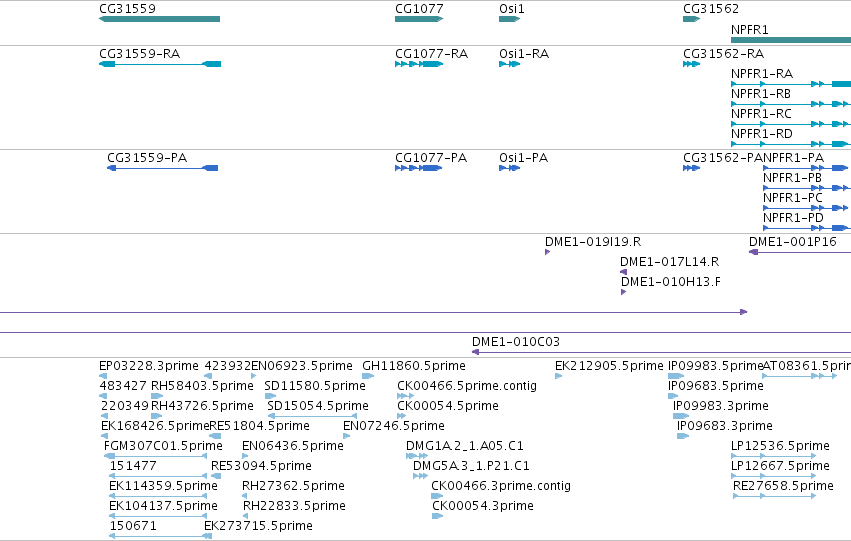The image size is (851, 541).
Task: Click the CG1077 gene label
Action: 419,9
